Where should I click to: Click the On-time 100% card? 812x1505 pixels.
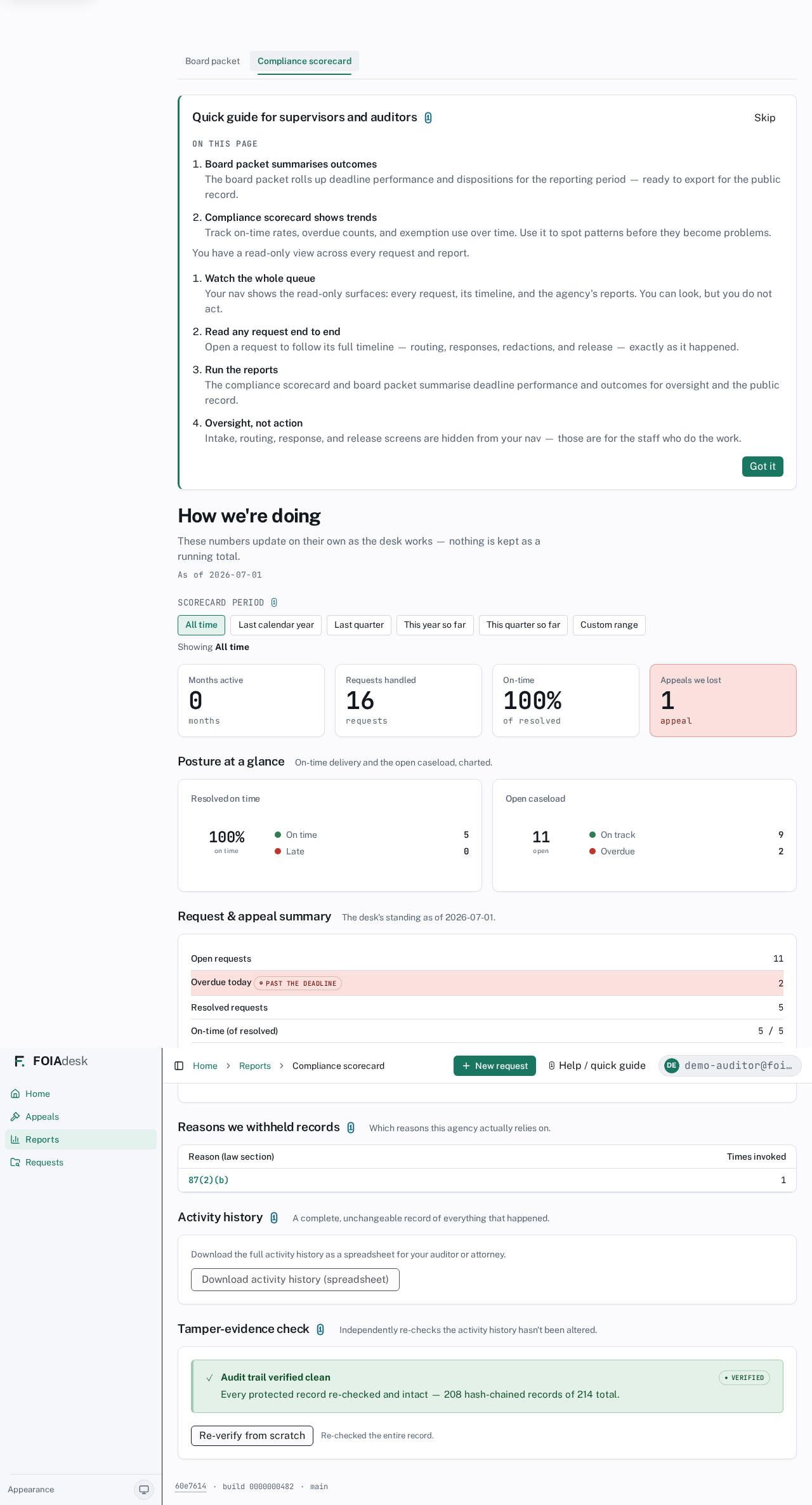click(566, 700)
